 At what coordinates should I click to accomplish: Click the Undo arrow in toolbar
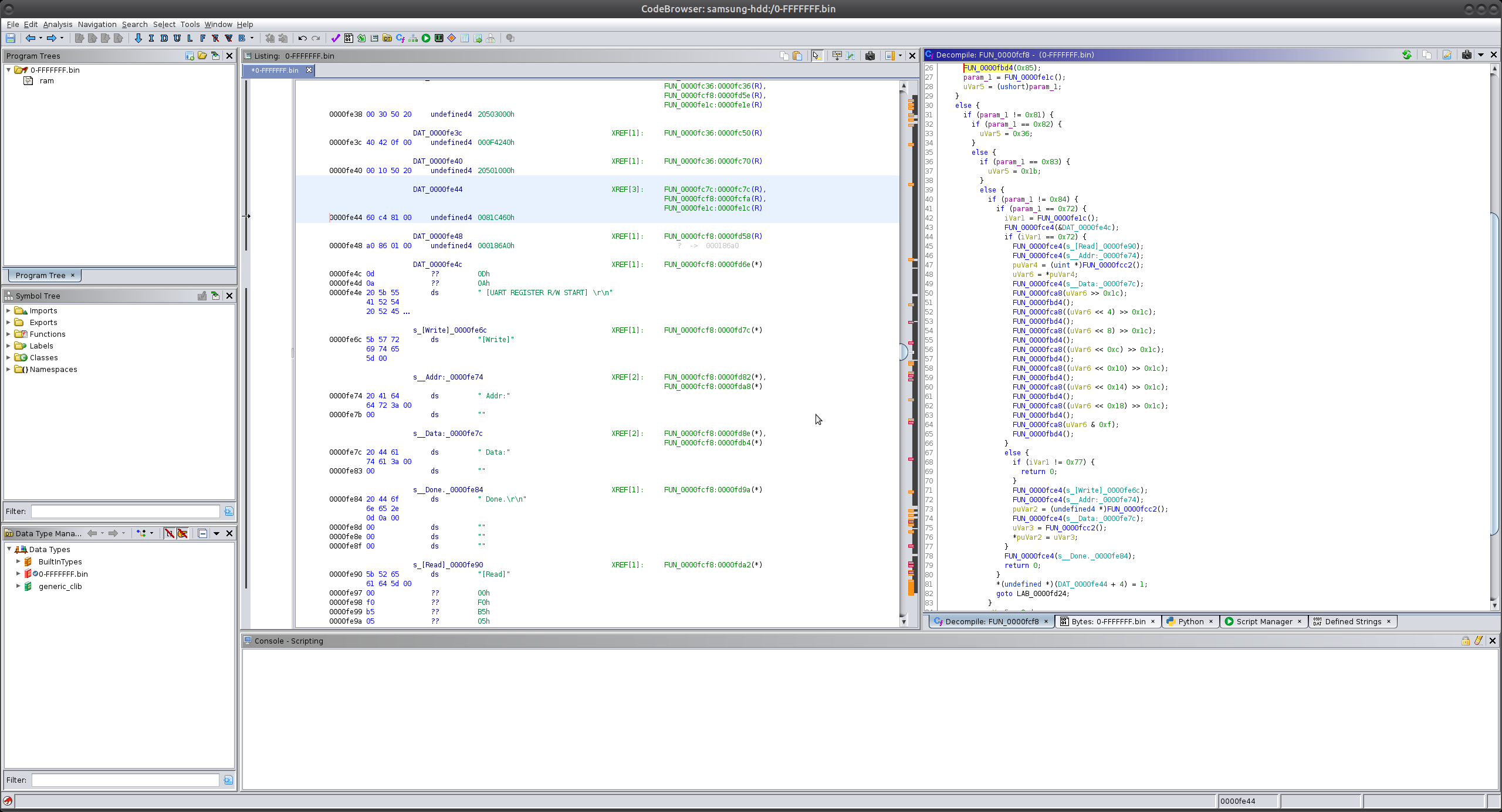pos(303,38)
